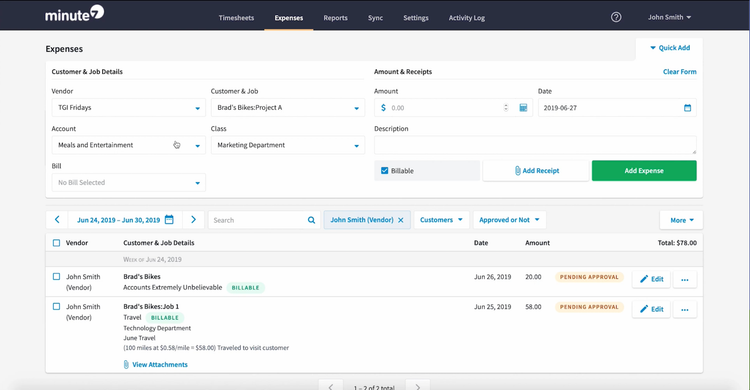
Task: Click the amount stepper arrows
Action: 506,108
